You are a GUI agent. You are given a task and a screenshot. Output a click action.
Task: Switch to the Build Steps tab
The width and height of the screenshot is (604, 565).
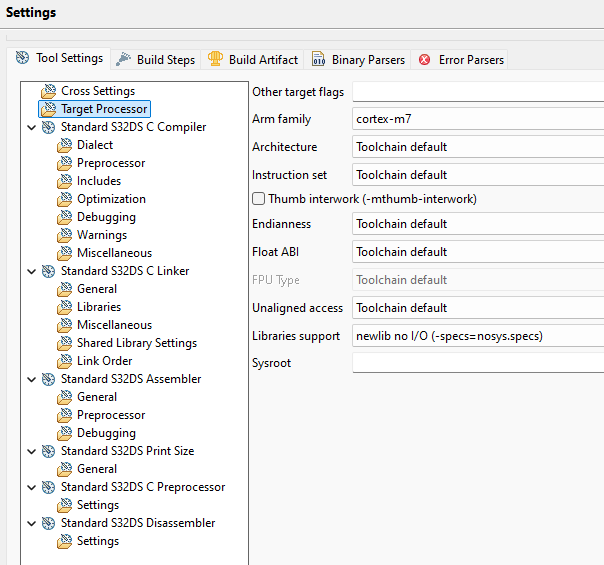[x=156, y=60]
